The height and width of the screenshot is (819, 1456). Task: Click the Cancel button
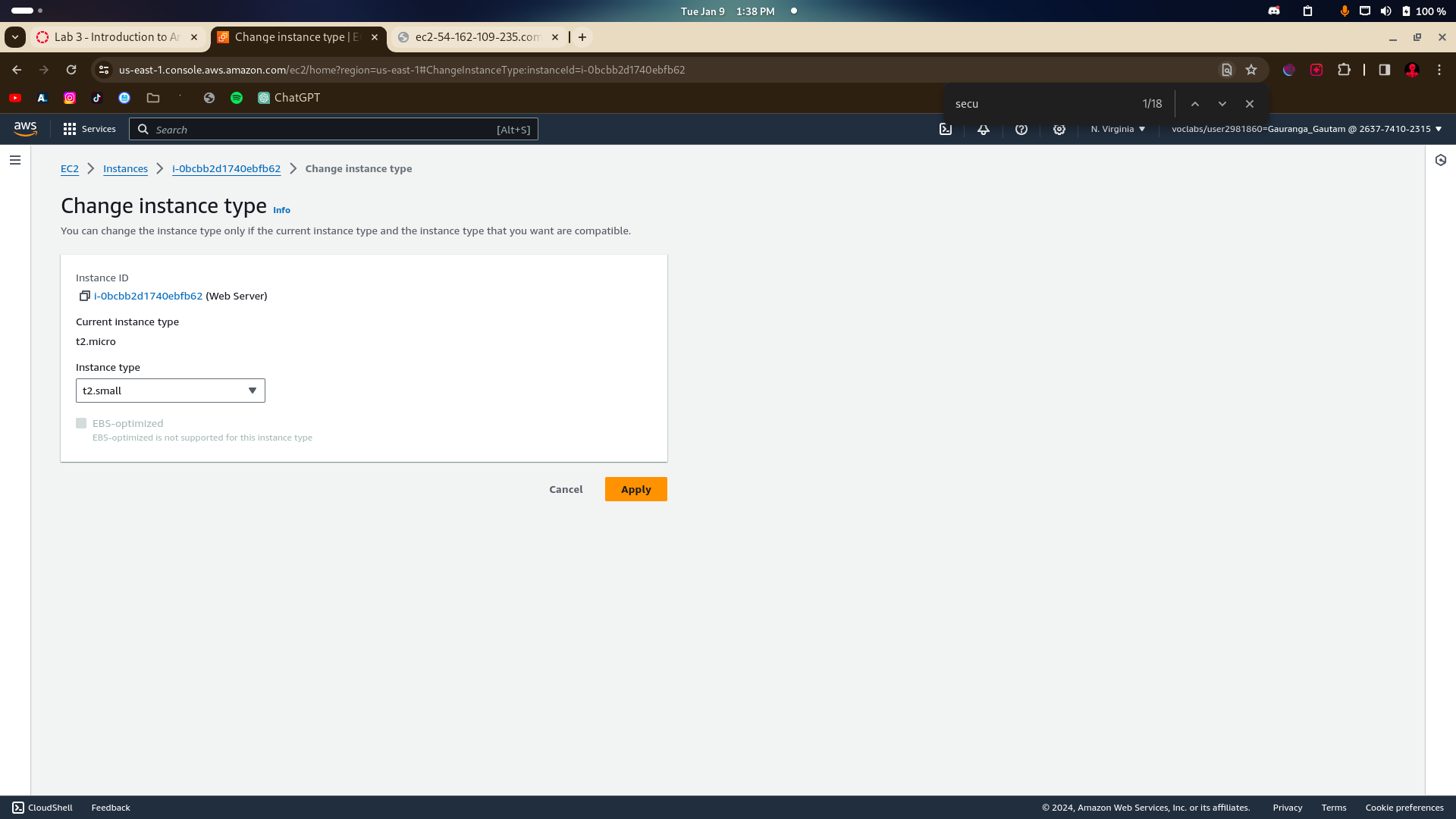point(566,490)
